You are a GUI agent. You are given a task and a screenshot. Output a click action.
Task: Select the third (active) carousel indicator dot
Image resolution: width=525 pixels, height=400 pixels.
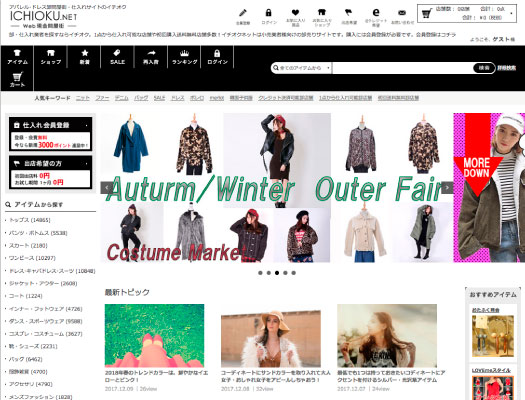point(277,273)
